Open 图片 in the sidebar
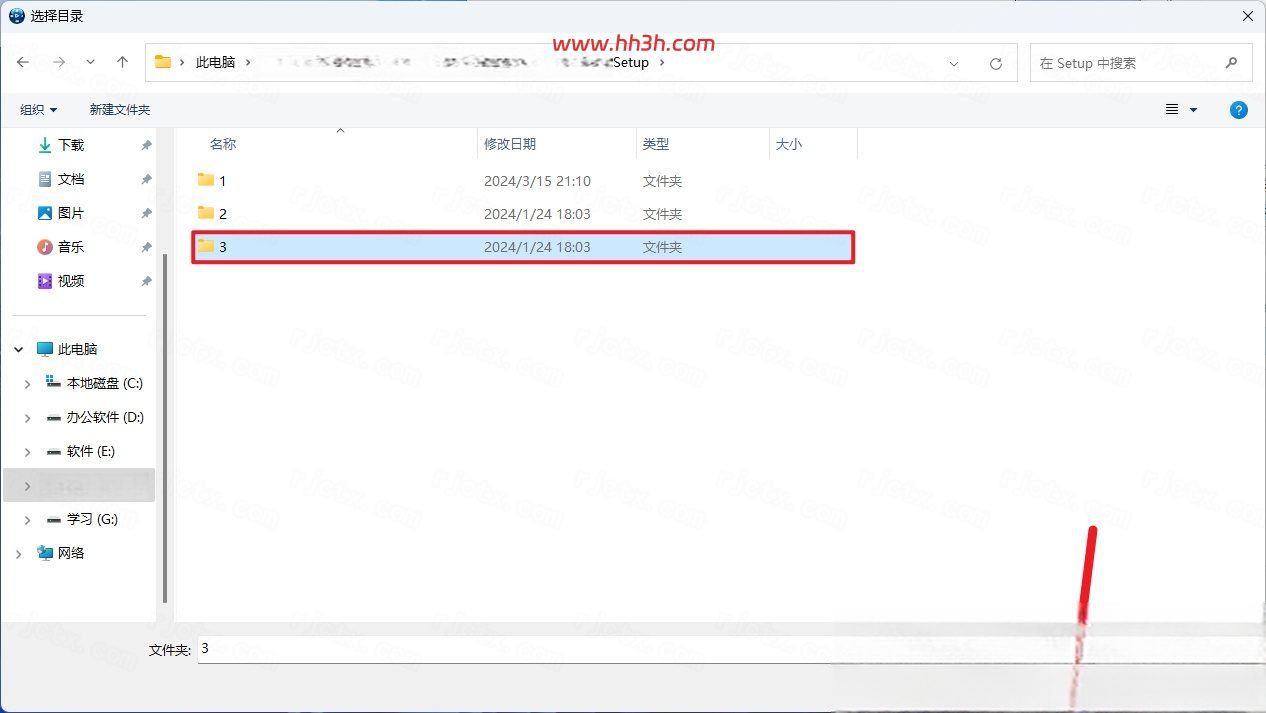Screen dimensions: 1266x713 (70, 213)
